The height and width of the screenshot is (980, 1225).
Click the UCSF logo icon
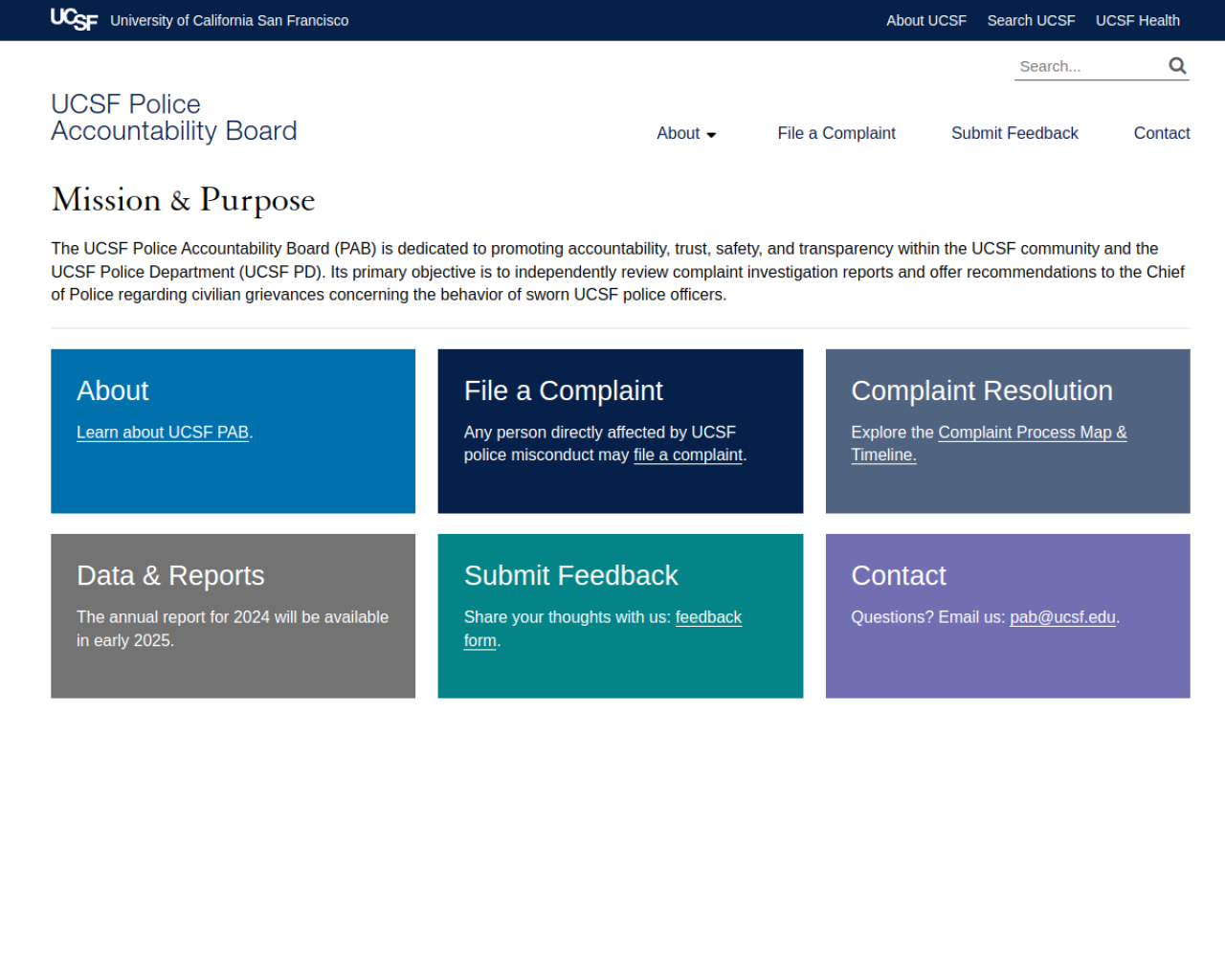tap(74, 19)
